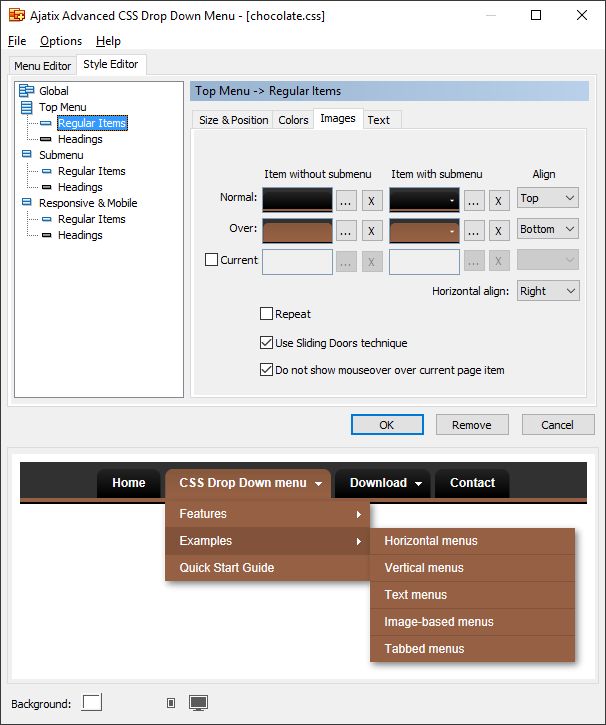Open the Colors tab

[293, 120]
